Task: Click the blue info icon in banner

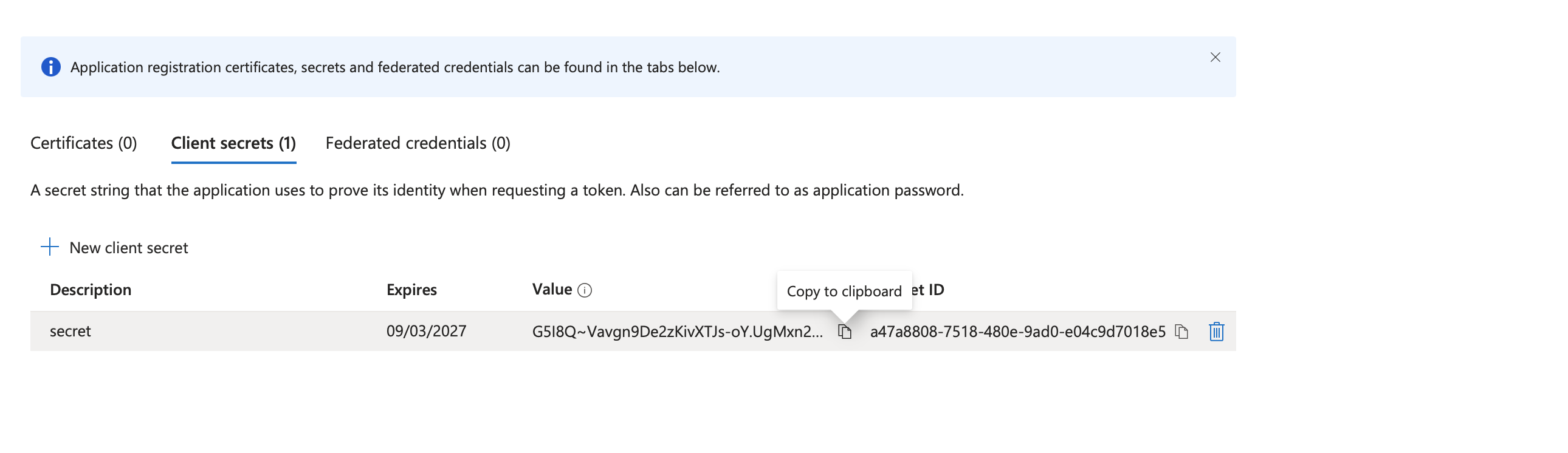Action: (x=50, y=67)
